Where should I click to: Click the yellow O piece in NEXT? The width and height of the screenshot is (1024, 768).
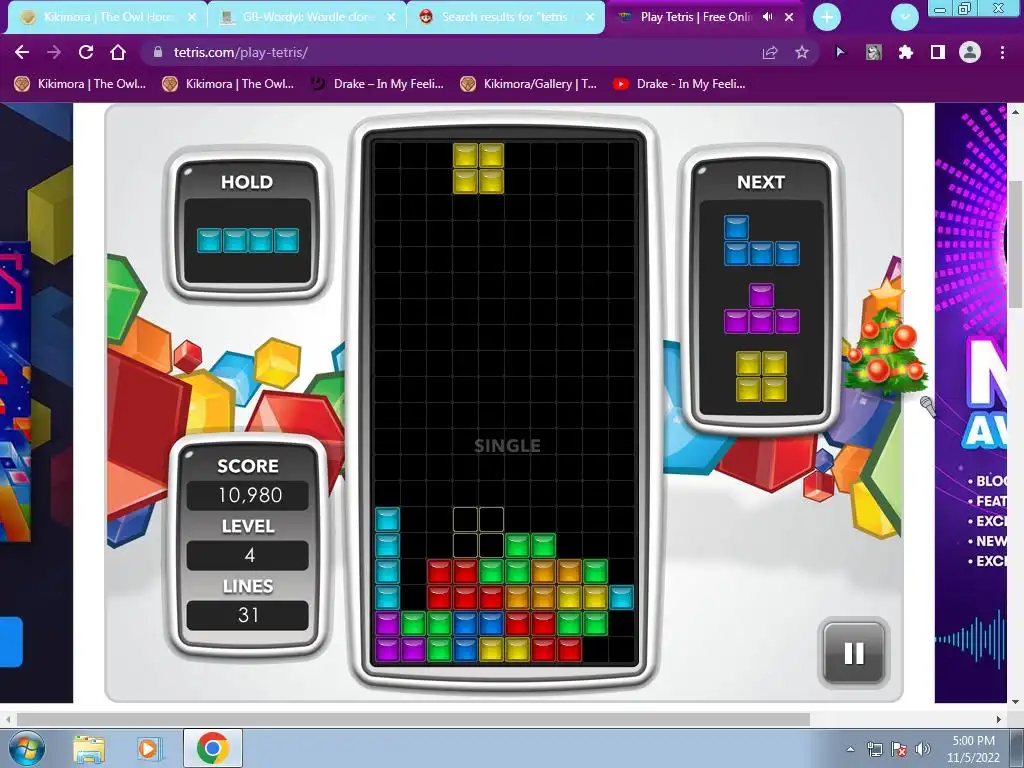click(x=761, y=377)
